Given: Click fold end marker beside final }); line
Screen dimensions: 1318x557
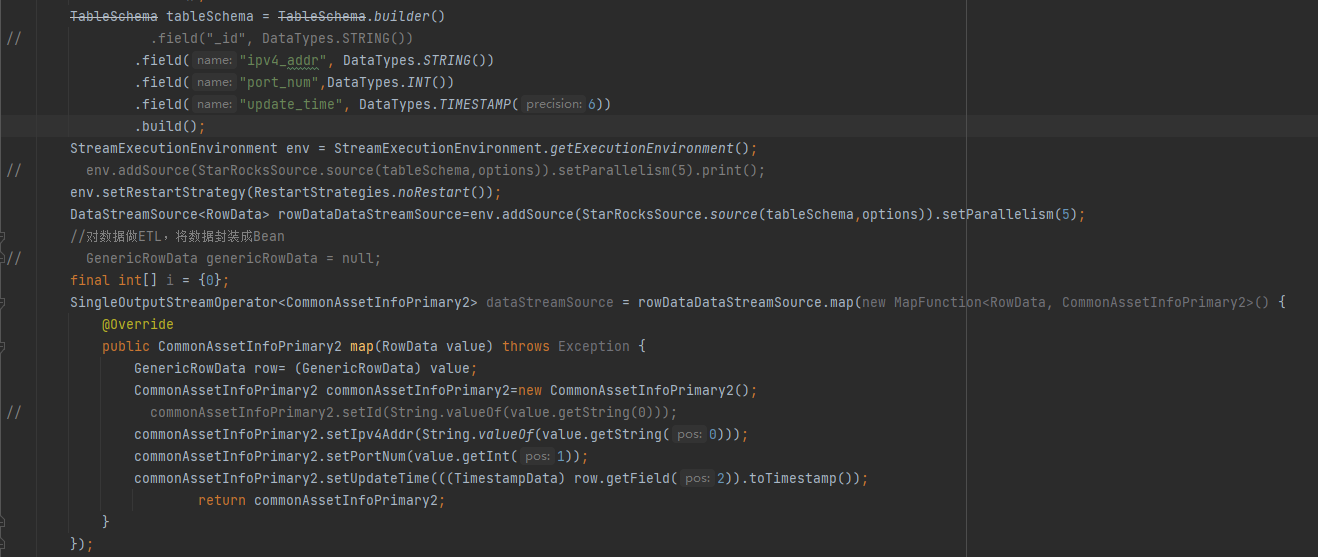Looking at the screenshot, I should click(x=3, y=544).
